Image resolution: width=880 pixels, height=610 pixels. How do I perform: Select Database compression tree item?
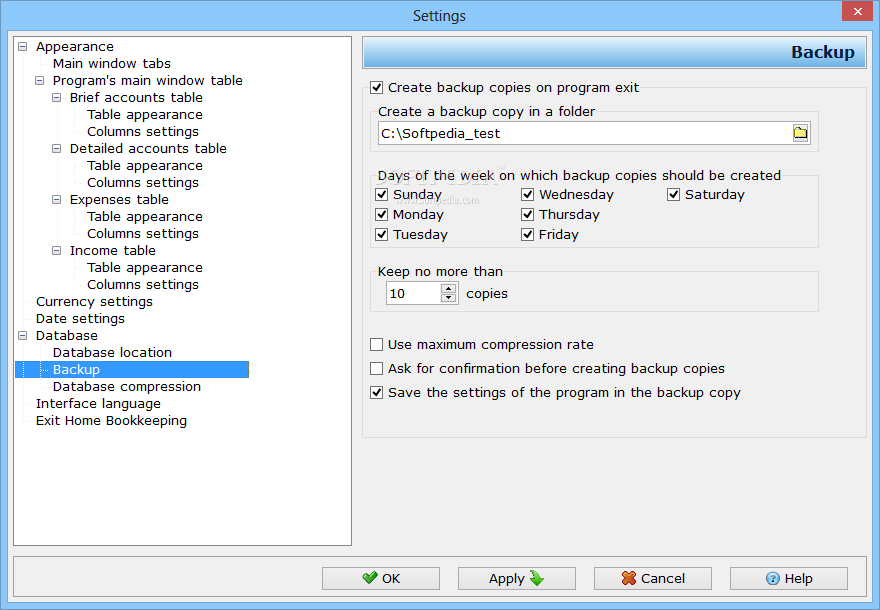tap(127, 387)
